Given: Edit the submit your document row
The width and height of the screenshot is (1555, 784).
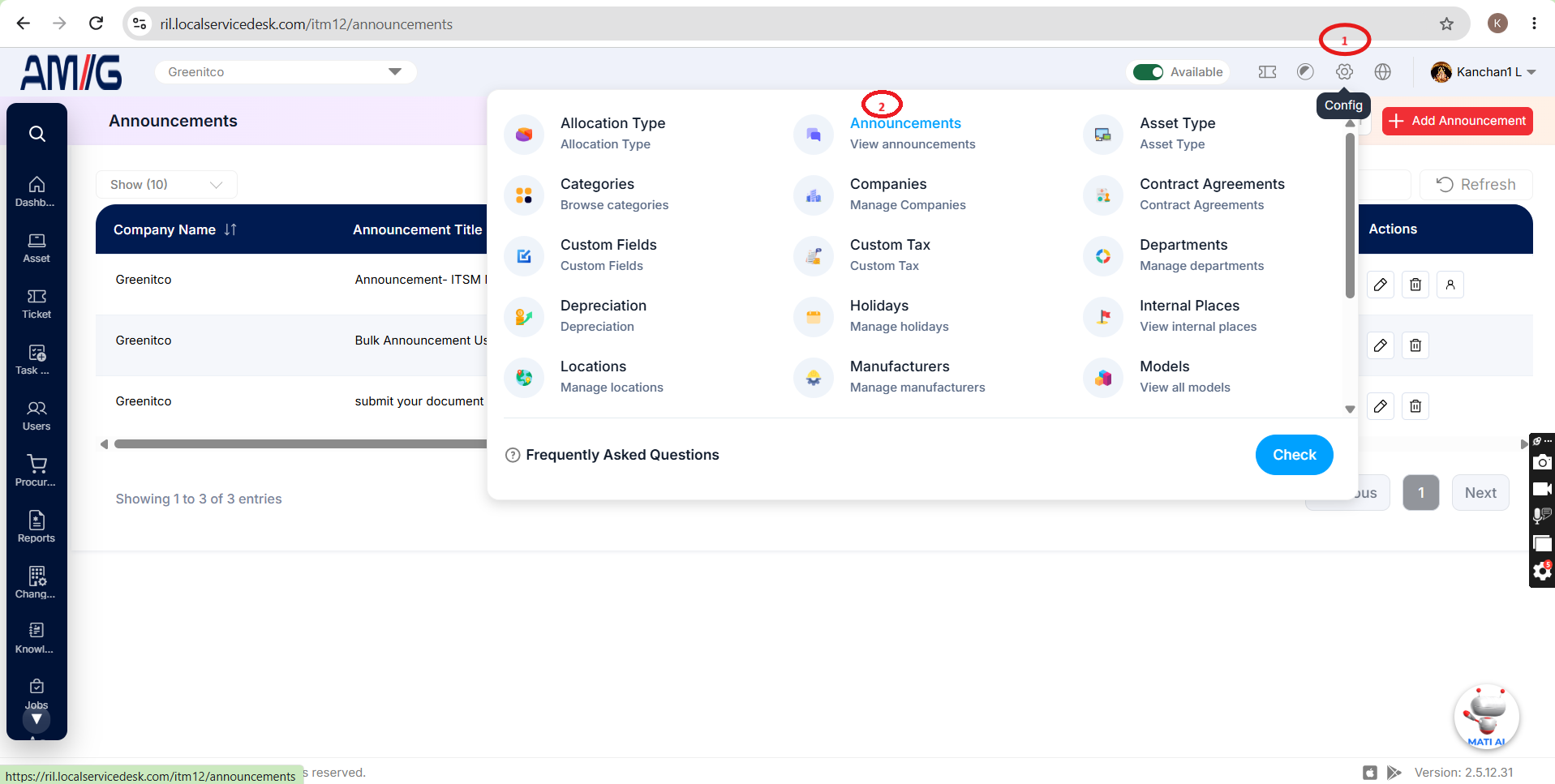Looking at the screenshot, I should tap(1380, 406).
